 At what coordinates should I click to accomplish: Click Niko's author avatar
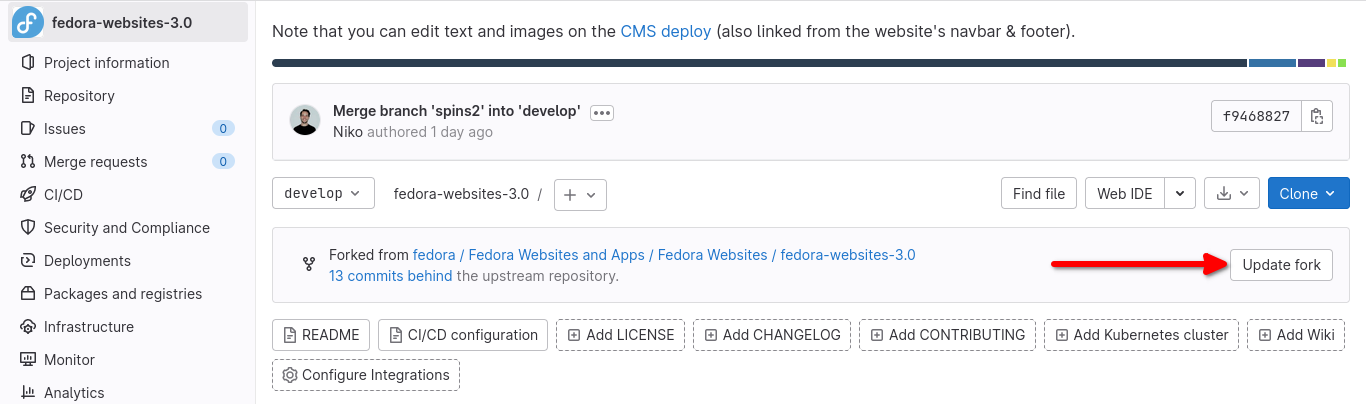[305, 120]
